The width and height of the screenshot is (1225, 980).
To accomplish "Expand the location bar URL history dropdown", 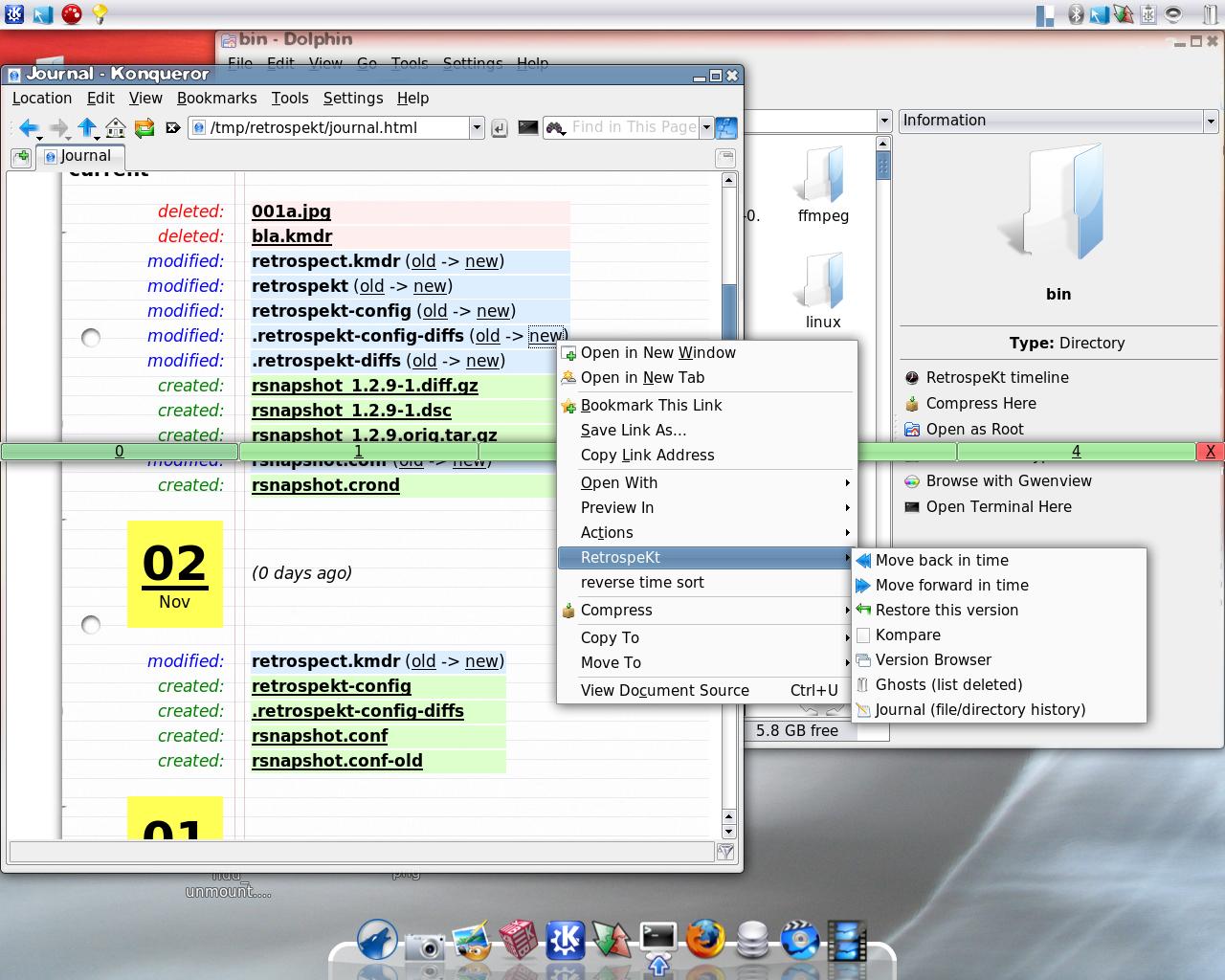I will [x=477, y=127].
